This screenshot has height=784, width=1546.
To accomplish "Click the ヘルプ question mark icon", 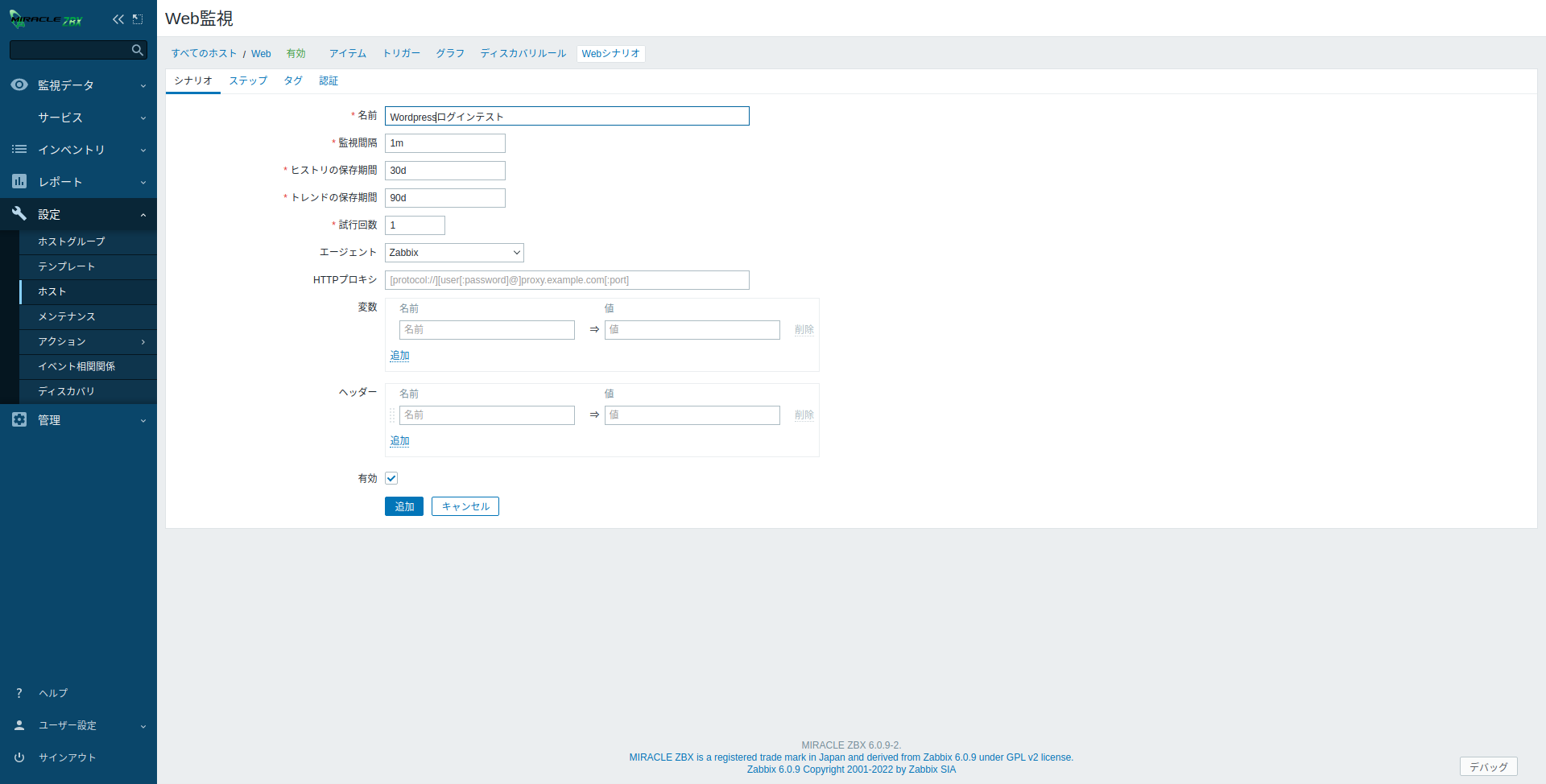I will pos(19,693).
